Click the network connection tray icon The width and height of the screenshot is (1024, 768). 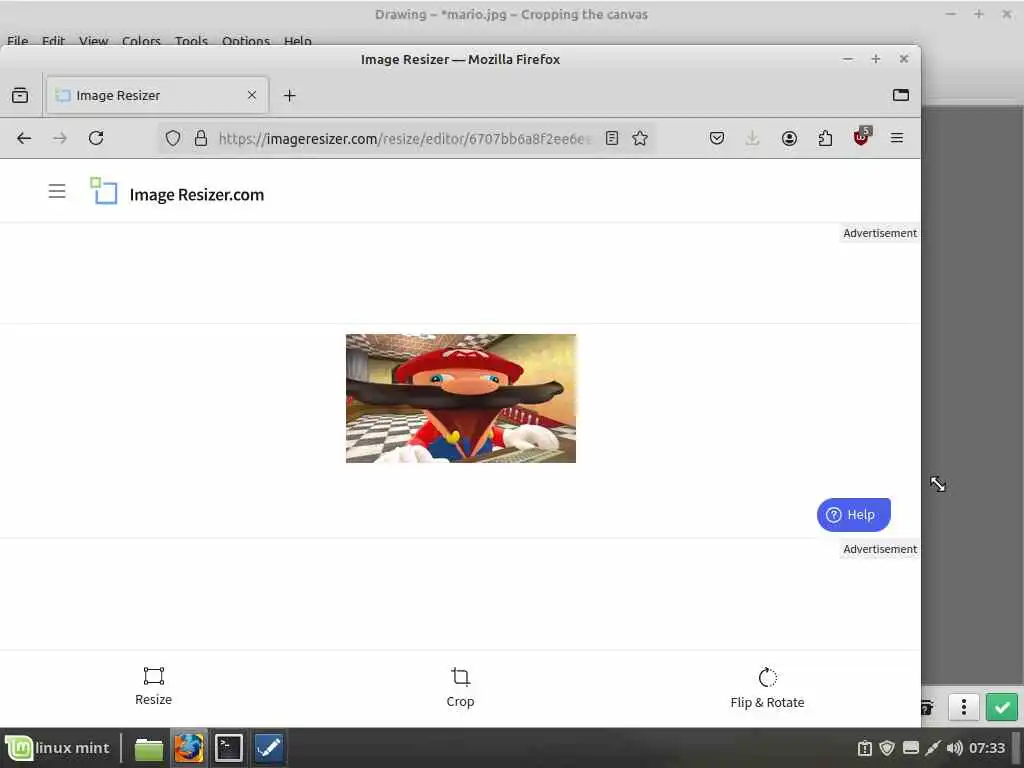(x=933, y=748)
